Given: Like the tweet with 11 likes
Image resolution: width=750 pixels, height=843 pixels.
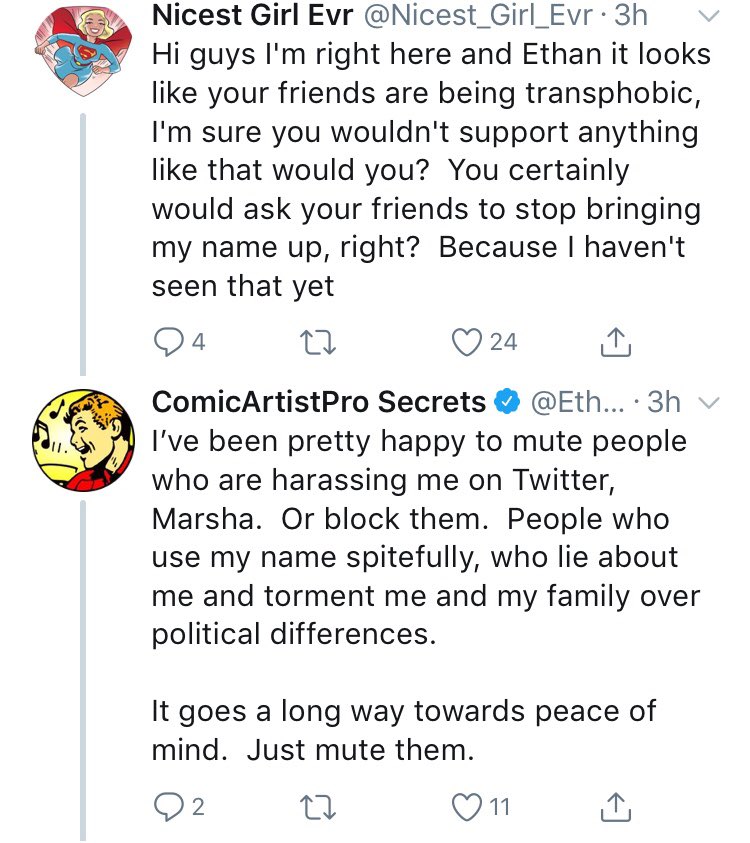Looking at the screenshot, I should pos(466,807).
